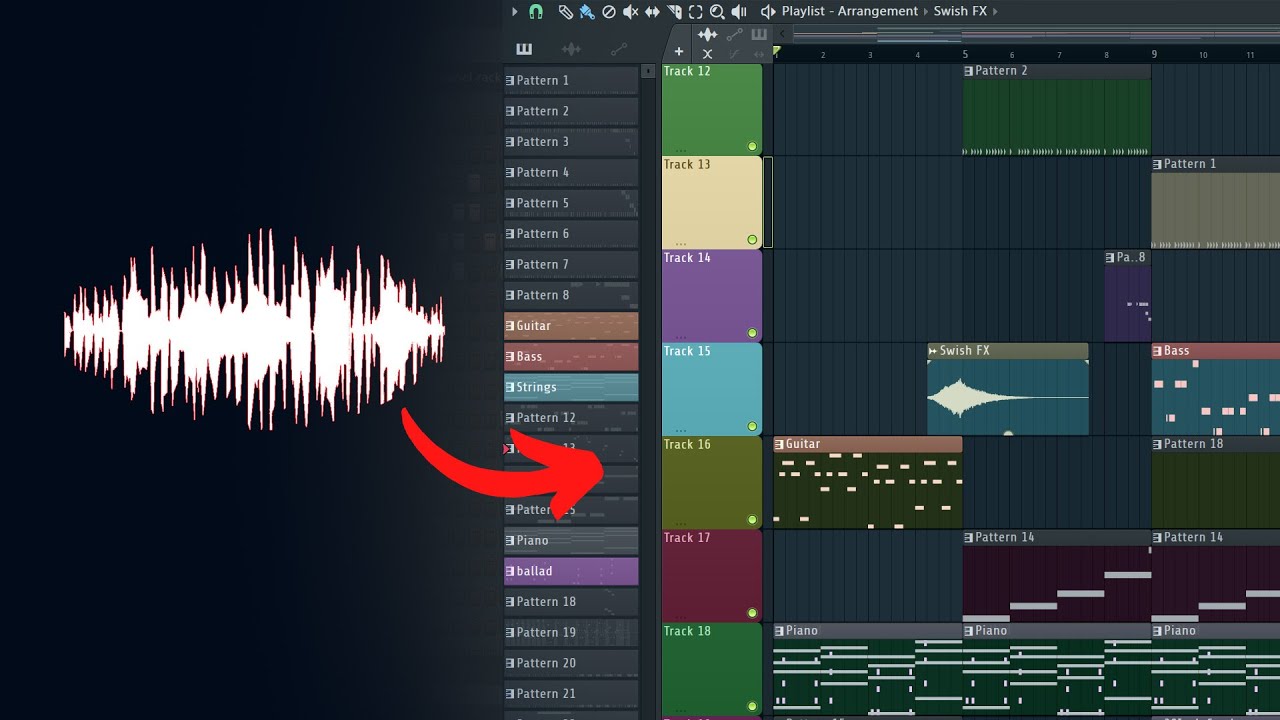Toggle automation clip focus icon
Viewport: 1280px width, 720px height.
tap(734, 35)
